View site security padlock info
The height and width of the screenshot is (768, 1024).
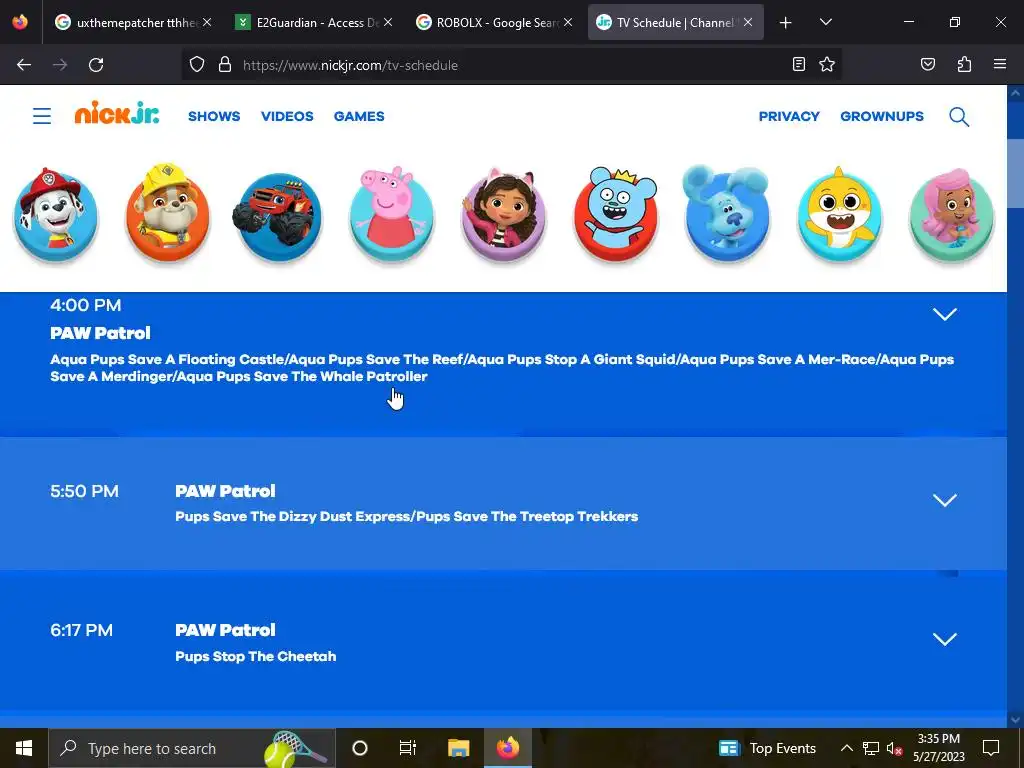[225, 65]
